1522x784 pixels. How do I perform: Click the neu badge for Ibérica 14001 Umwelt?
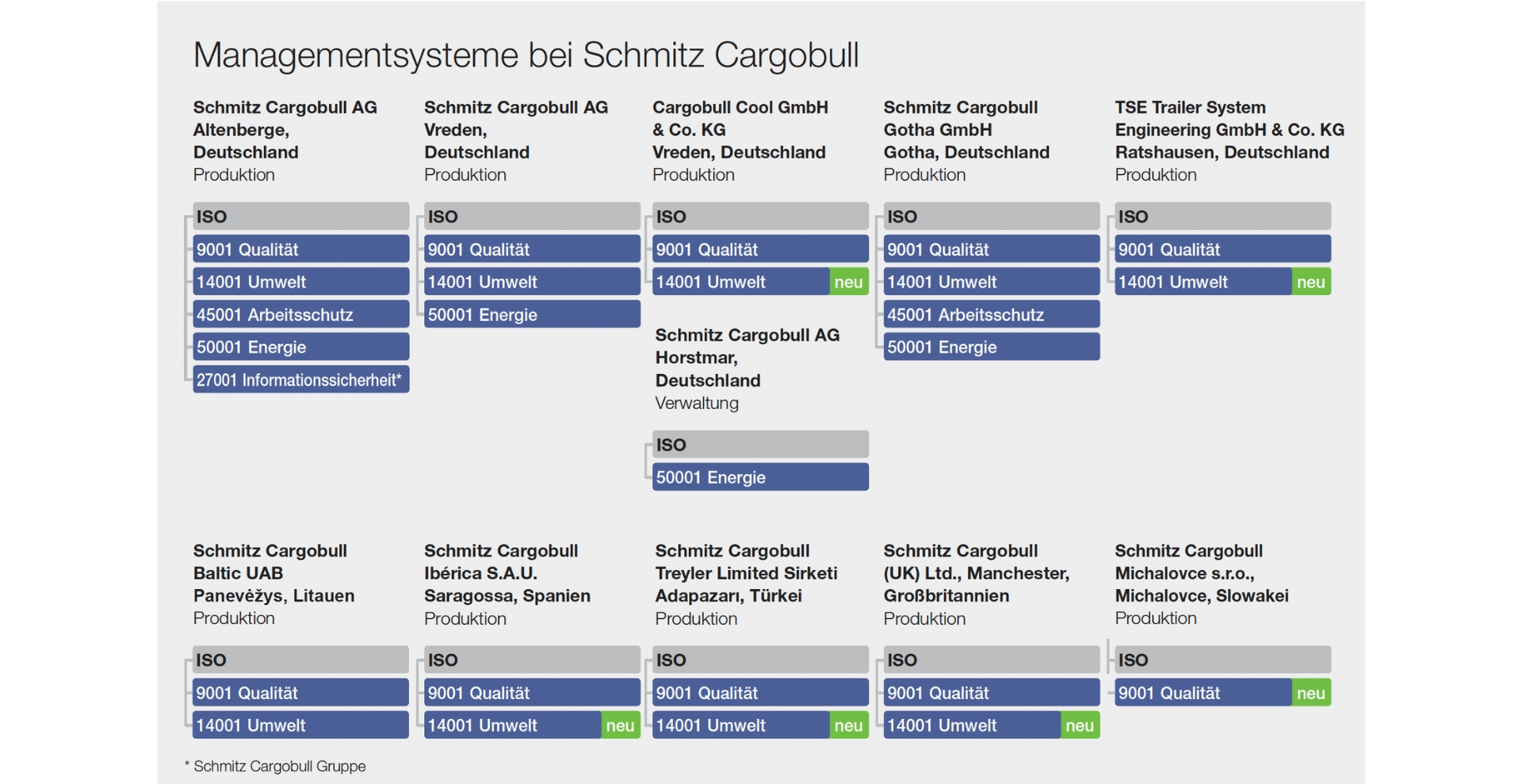click(620, 725)
